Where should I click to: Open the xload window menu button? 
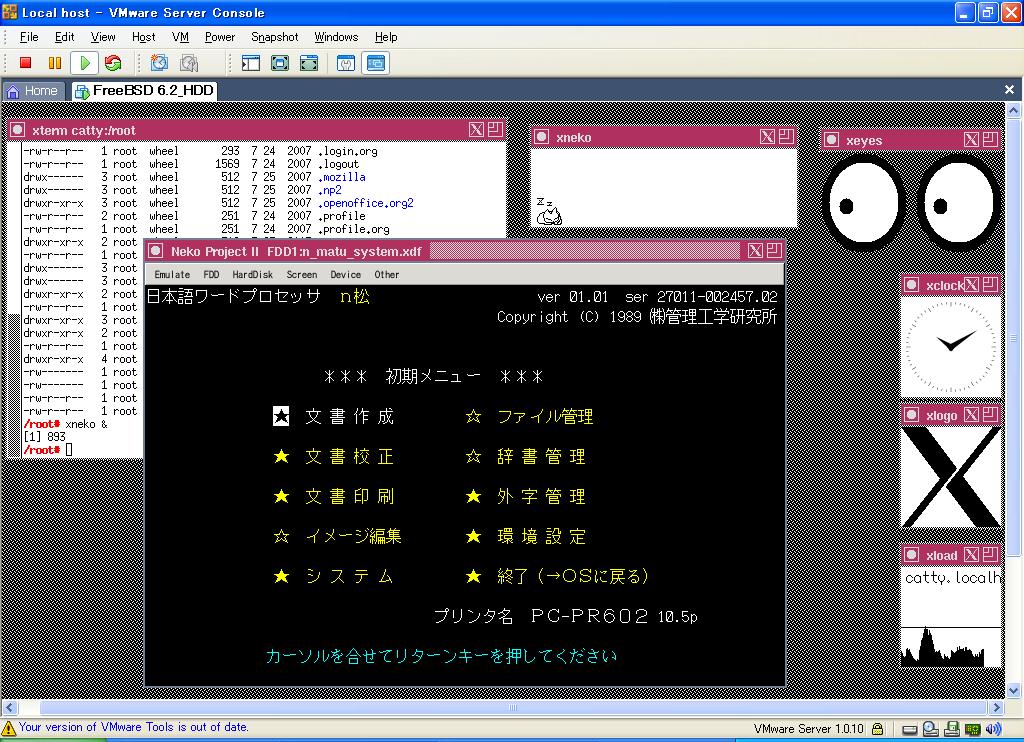[x=911, y=555]
